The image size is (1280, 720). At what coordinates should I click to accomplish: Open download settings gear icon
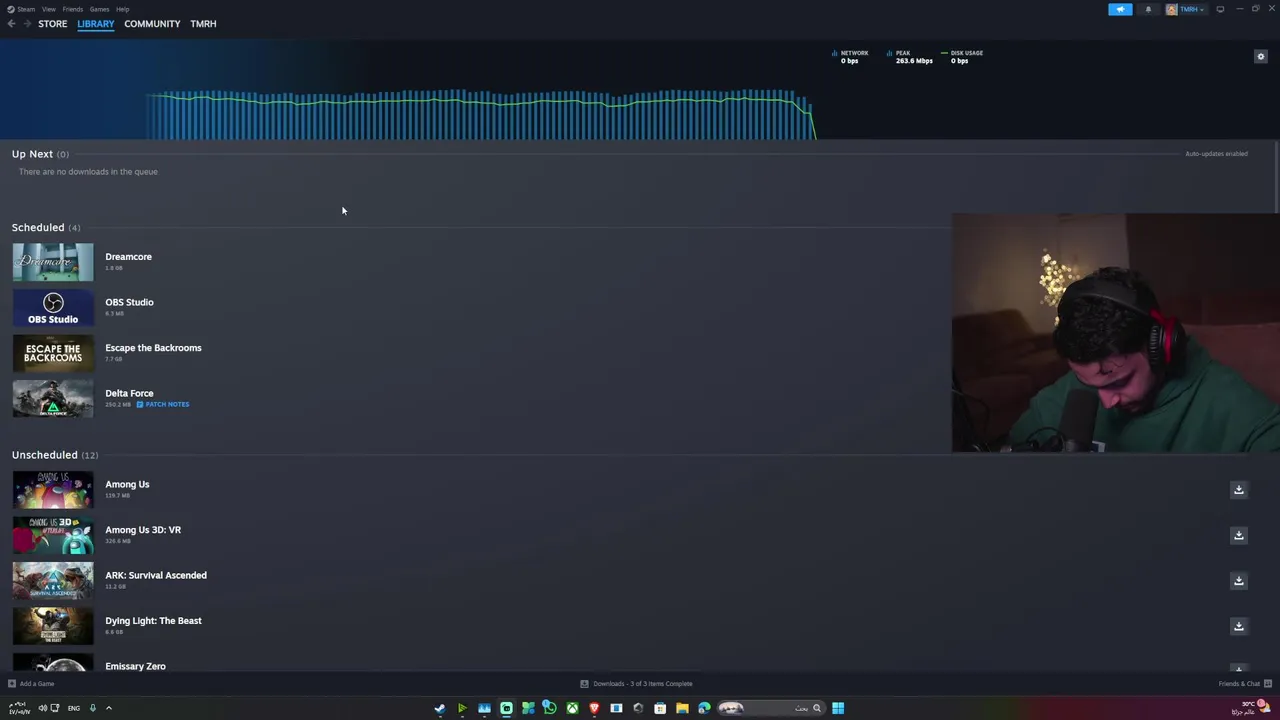(1261, 56)
